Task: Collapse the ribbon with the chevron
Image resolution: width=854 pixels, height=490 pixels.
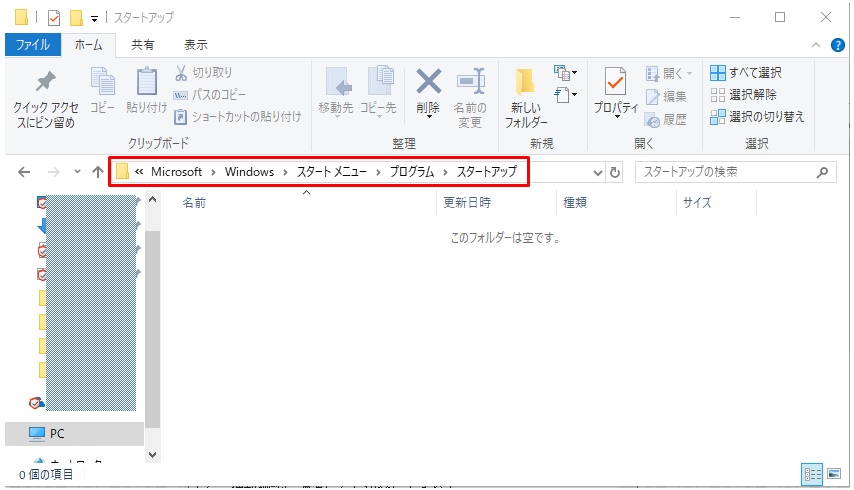Action: [x=816, y=45]
